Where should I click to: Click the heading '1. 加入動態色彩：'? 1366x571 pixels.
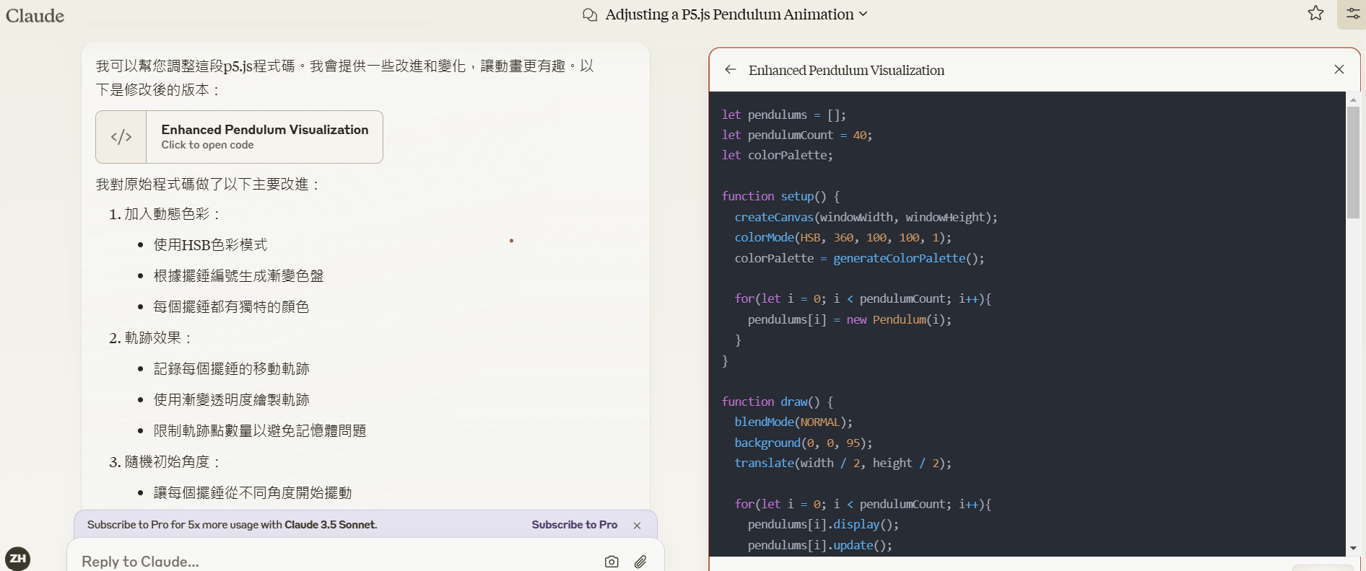pyautogui.click(x=165, y=214)
